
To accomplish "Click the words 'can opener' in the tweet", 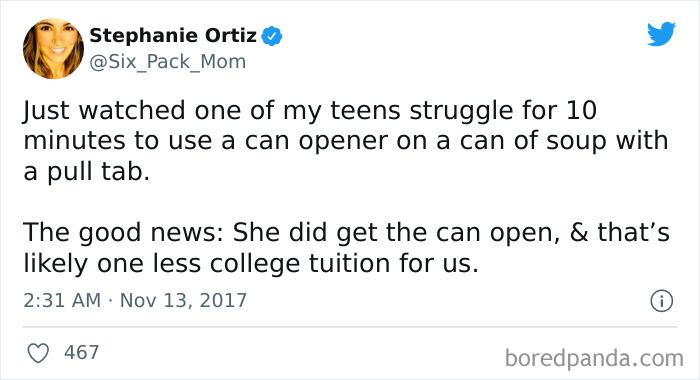I will coord(317,142).
